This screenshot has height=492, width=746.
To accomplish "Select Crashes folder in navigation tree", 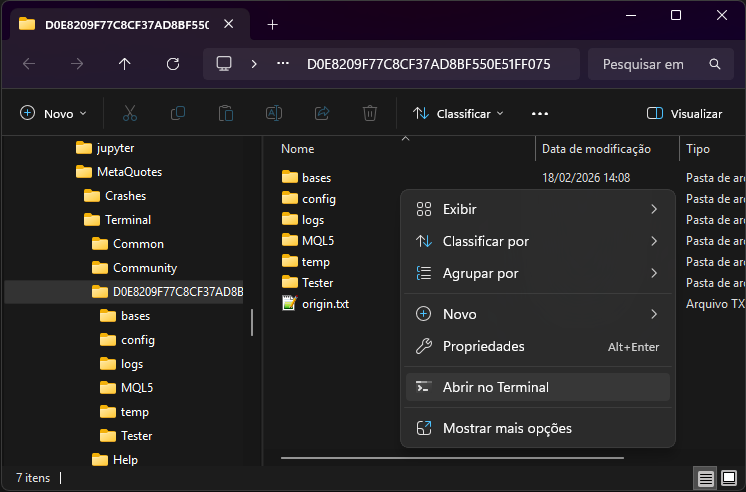I will 115,196.
